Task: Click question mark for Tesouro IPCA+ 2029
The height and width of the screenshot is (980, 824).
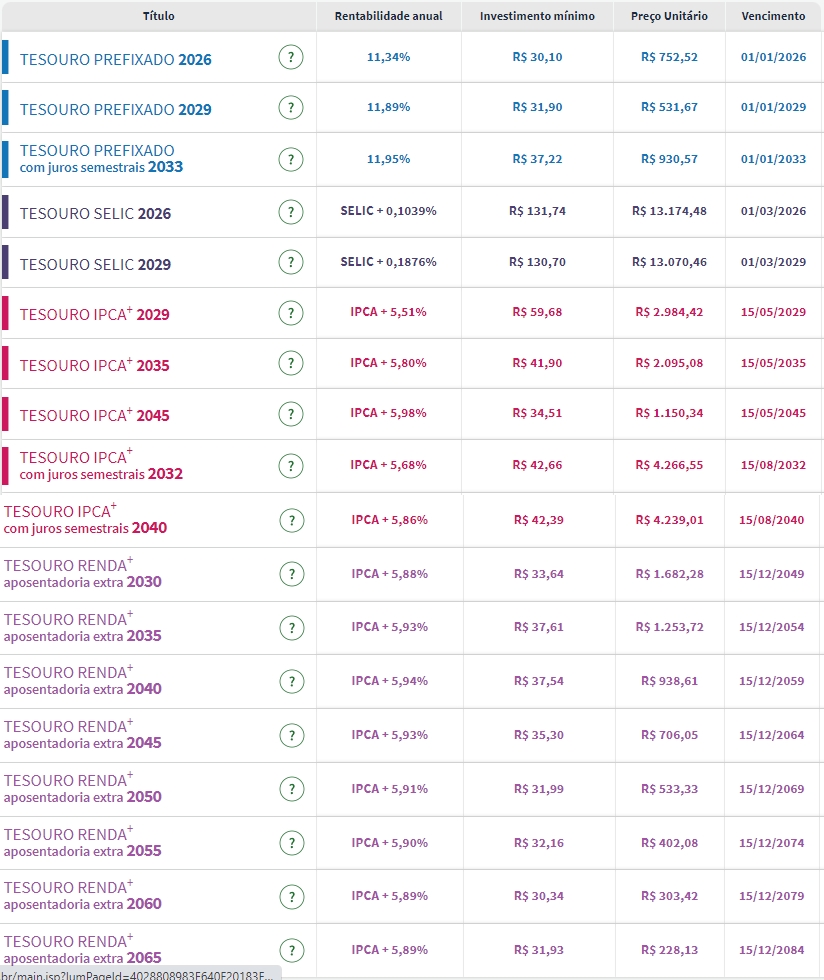Action: click(x=290, y=313)
